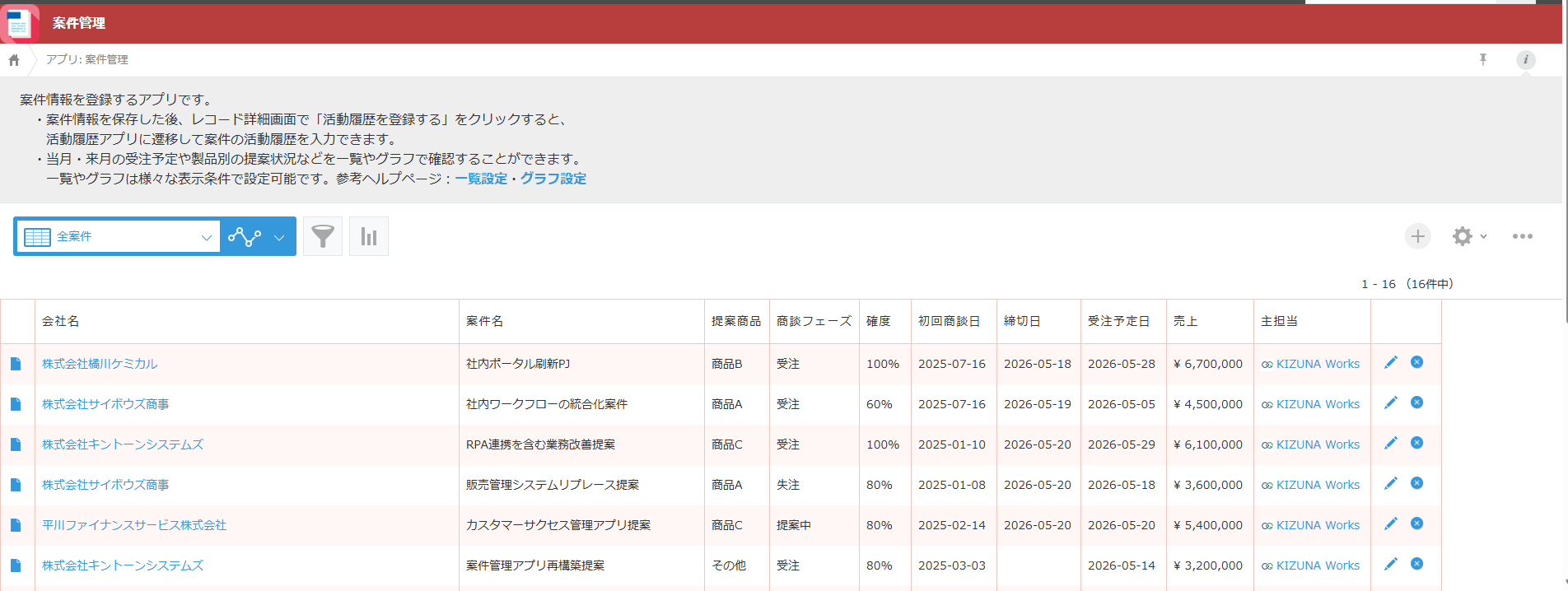Edit the カスタマーサクセス管理アプリ提案 record with pencil
The height and width of the screenshot is (591, 1568).
(x=1391, y=524)
